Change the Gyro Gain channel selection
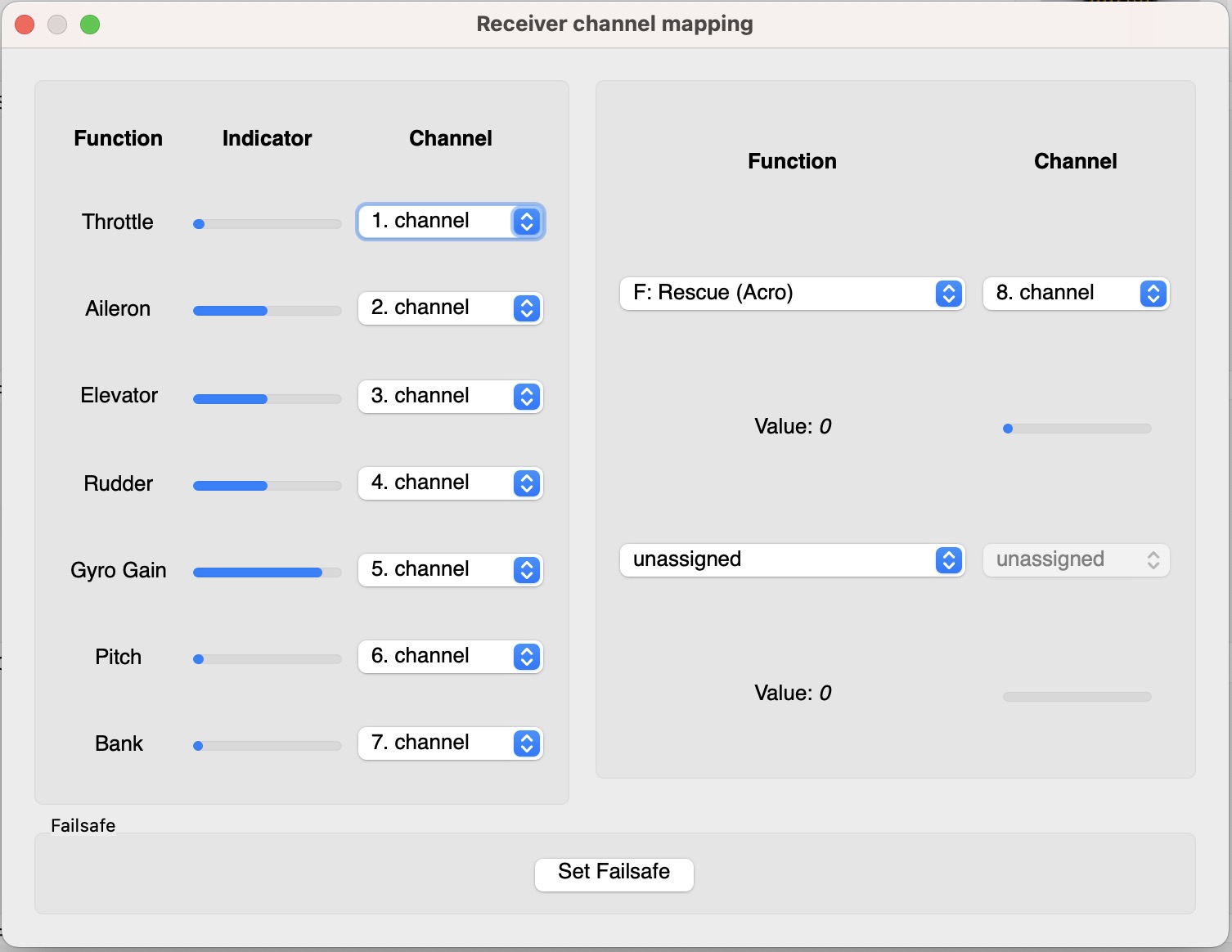Screen dimensions: 1232x952 [x=450, y=570]
